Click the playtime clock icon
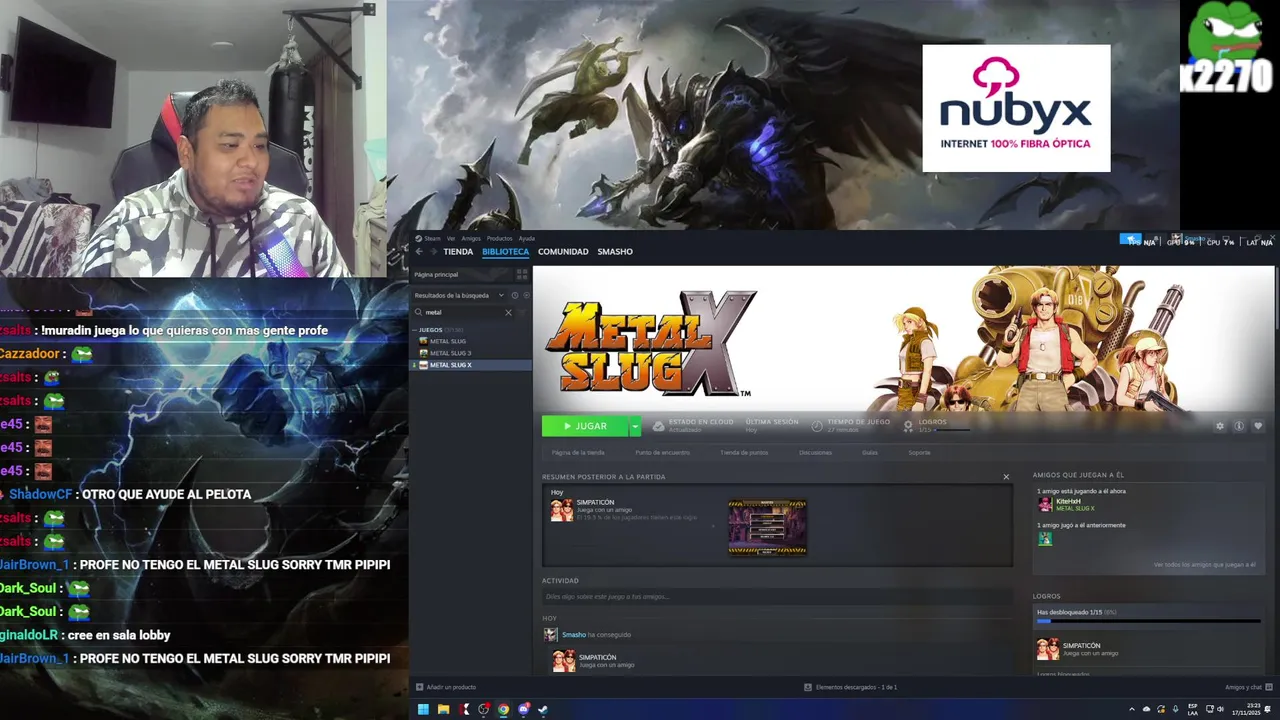The width and height of the screenshot is (1280, 720). point(817,426)
